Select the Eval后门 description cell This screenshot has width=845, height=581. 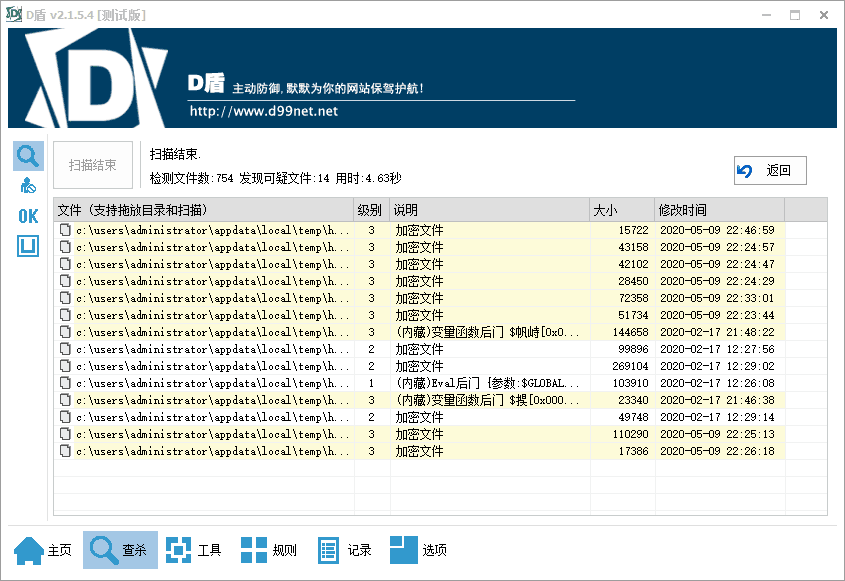click(x=488, y=383)
